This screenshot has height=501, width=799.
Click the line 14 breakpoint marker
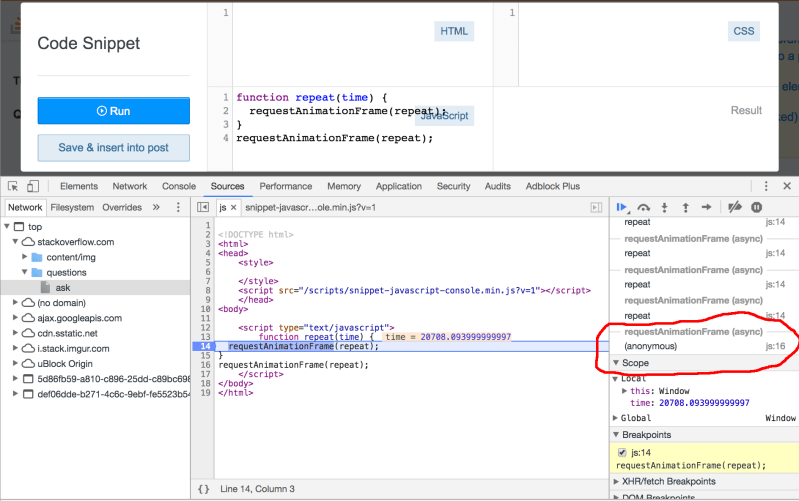tap(204, 347)
